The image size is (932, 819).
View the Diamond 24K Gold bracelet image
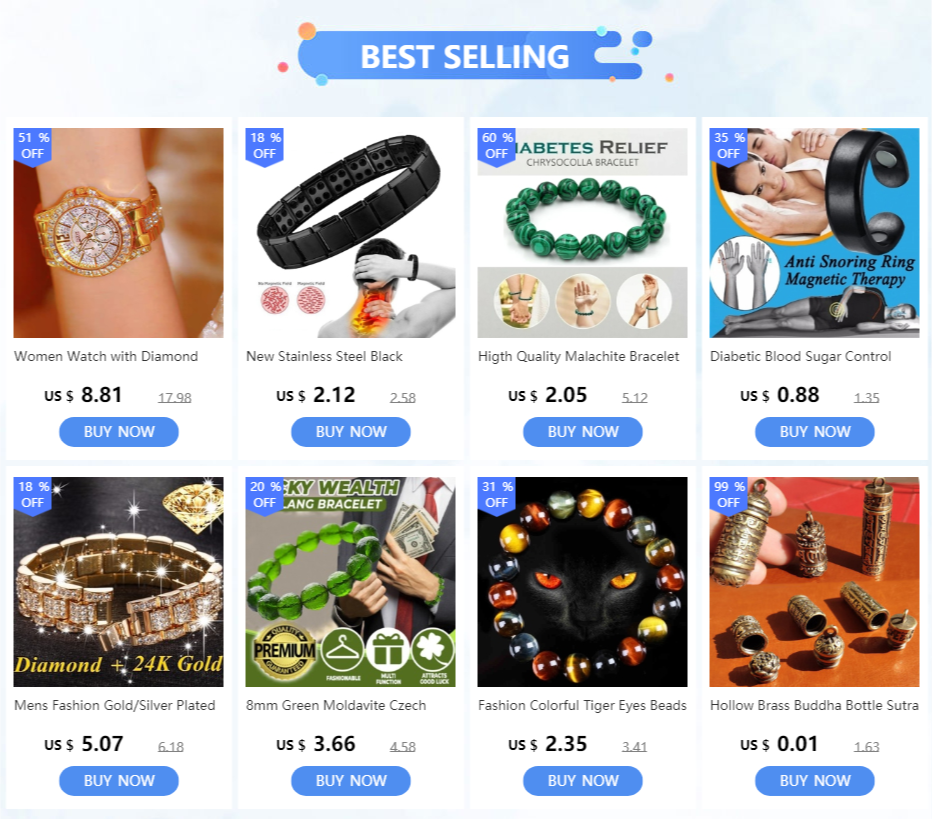pyautogui.click(x=118, y=582)
